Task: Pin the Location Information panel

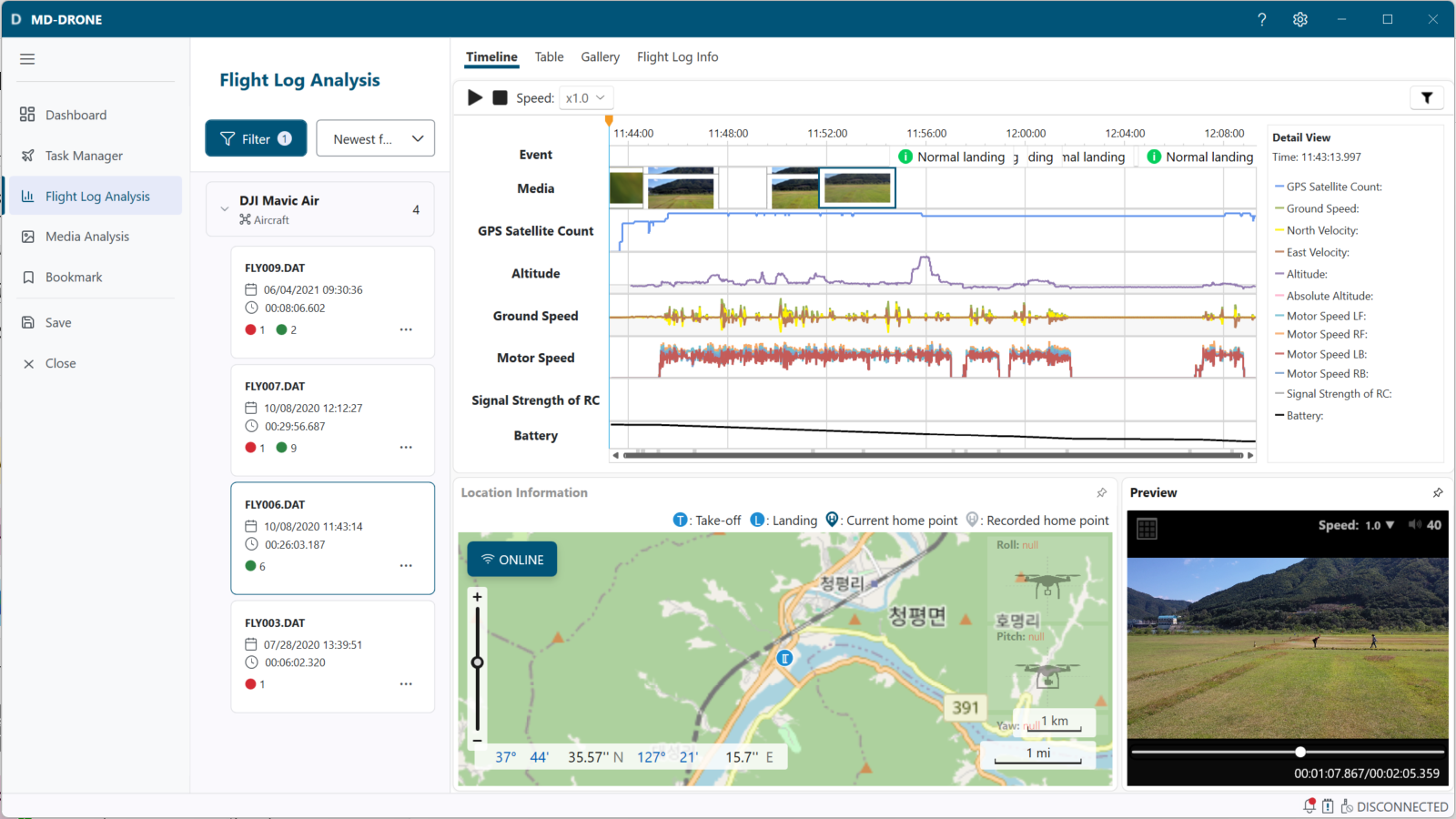Action: pyautogui.click(x=1102, y=492)
